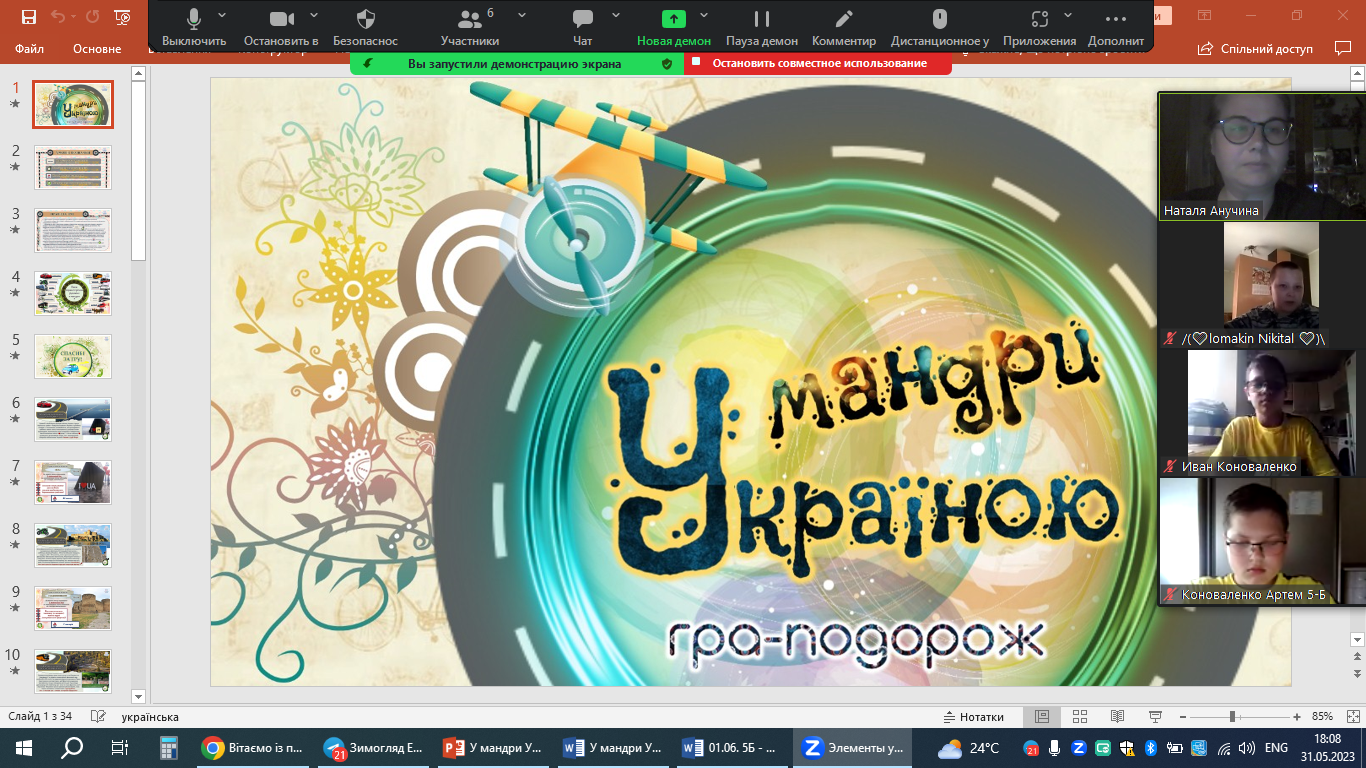Click lomakin Nikital participant video tile

click(x=1262, y=284)
